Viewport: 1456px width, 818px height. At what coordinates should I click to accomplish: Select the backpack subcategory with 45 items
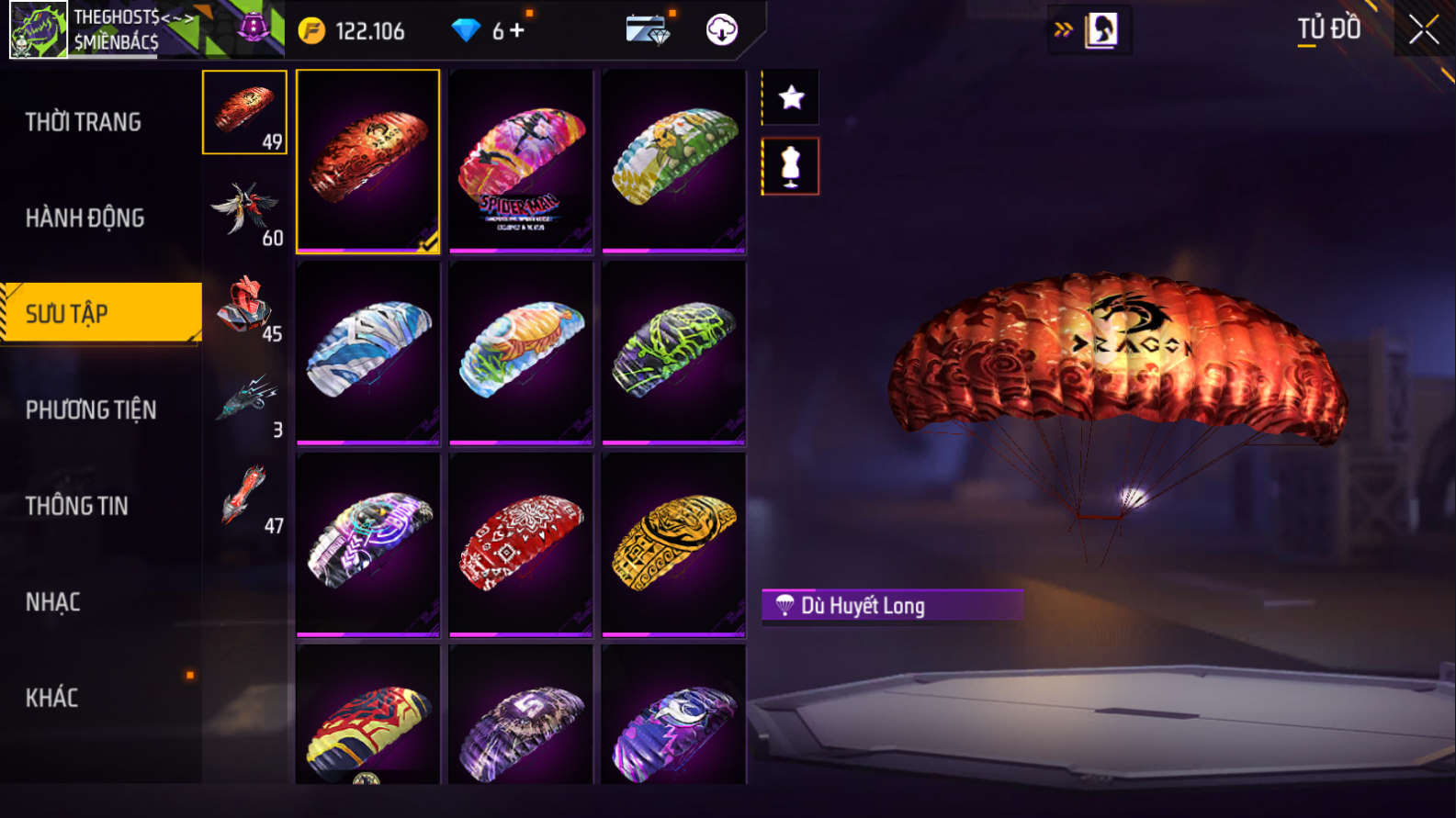point(245,308)
